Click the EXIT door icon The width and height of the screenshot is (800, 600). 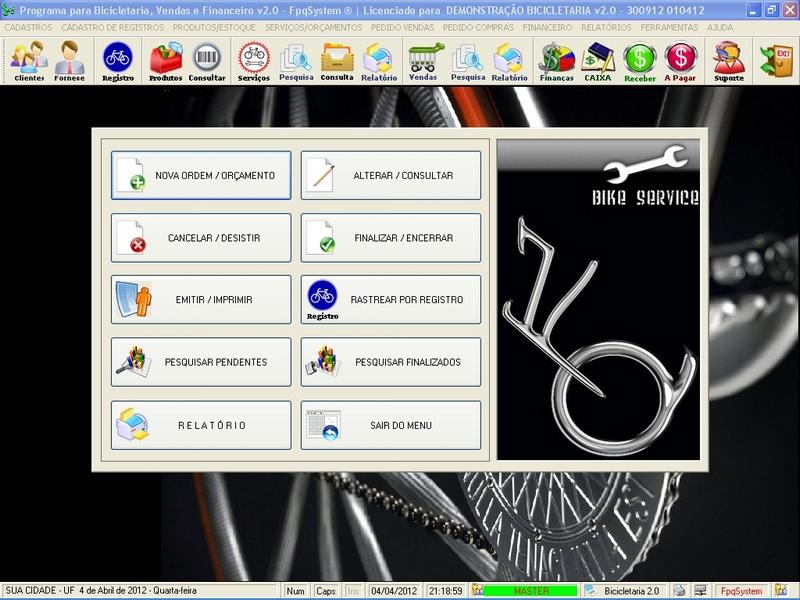[776, 61]
